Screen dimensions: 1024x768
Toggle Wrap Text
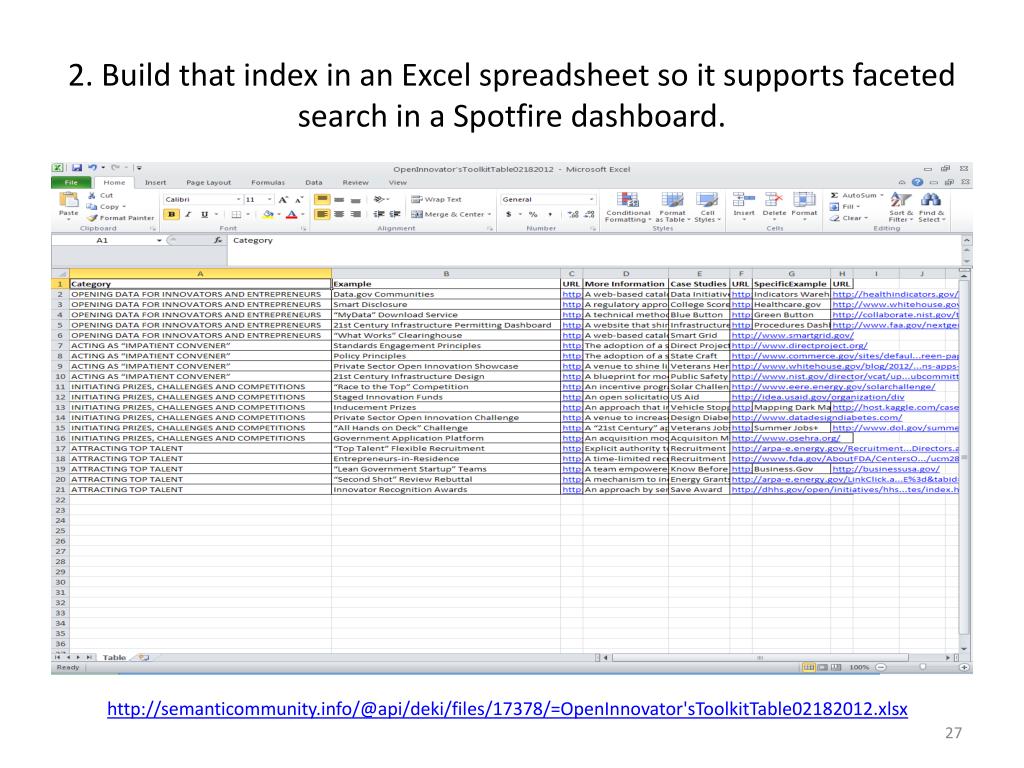[x=436, y=199]
